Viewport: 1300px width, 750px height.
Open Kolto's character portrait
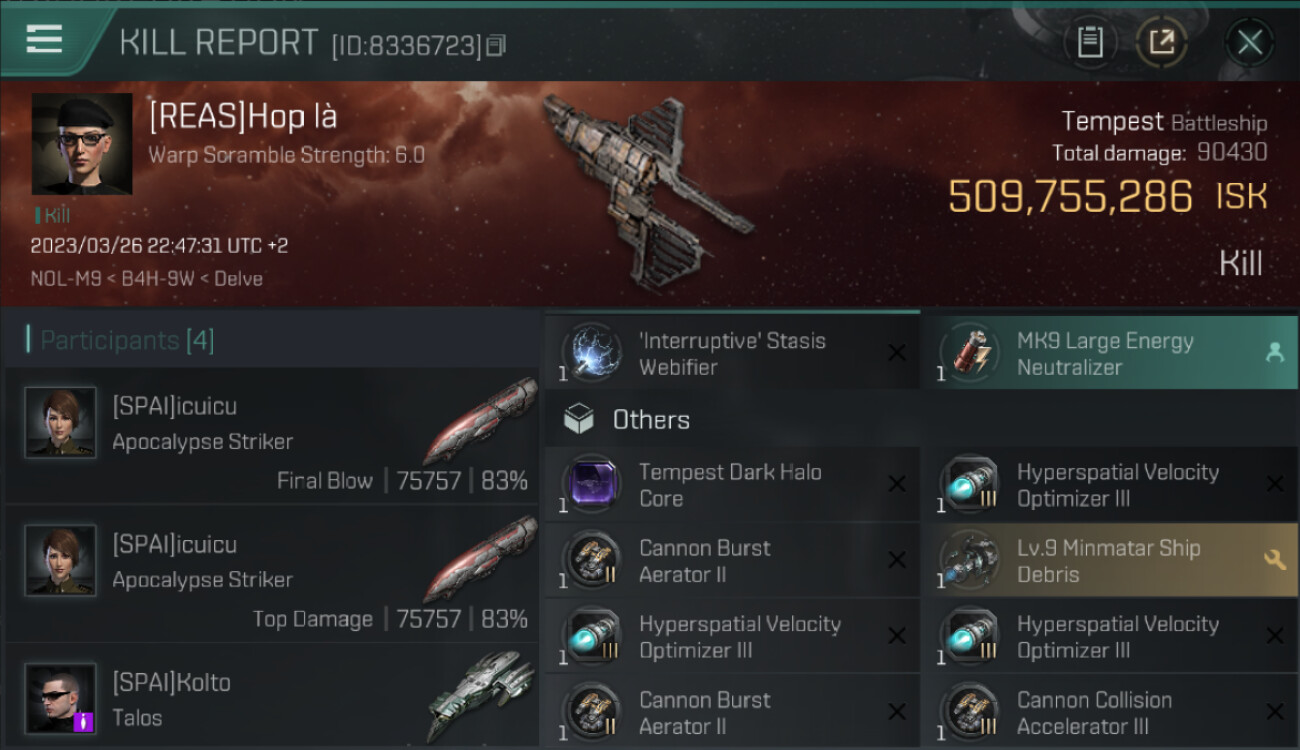(x=60, y=697)
